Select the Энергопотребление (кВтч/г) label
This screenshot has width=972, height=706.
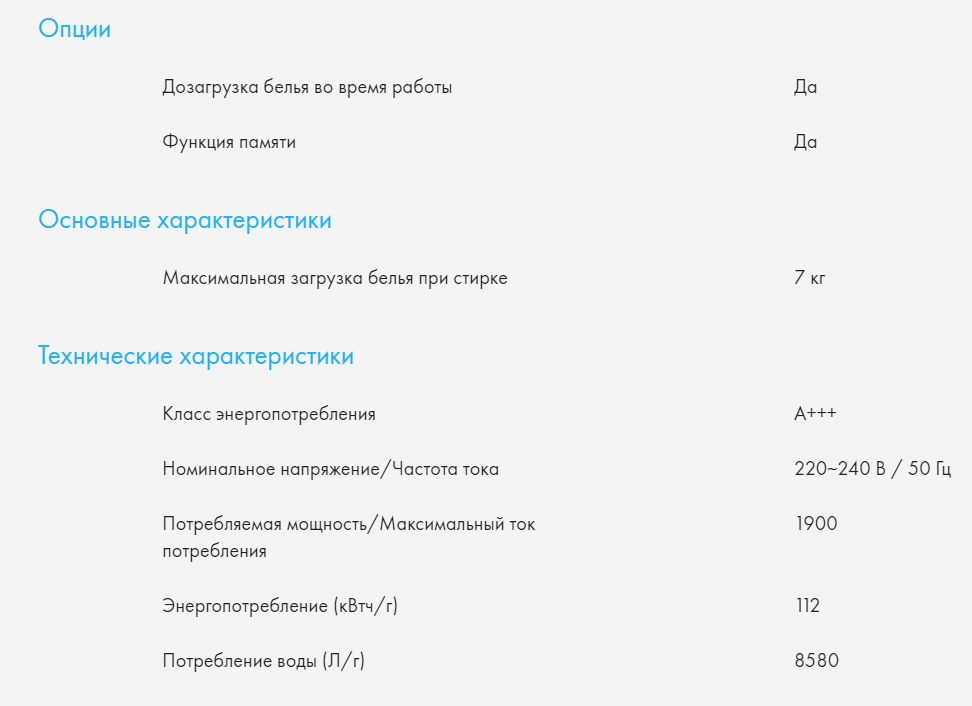[x=280, y=606]
